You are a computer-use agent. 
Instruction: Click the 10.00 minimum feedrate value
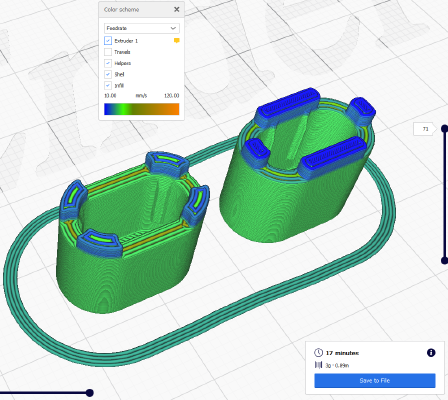tap(110, 96)
